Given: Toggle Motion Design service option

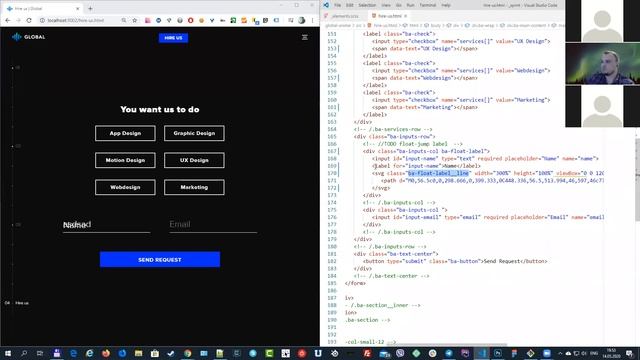Looking at the screenshot, I should click(125, 160).
